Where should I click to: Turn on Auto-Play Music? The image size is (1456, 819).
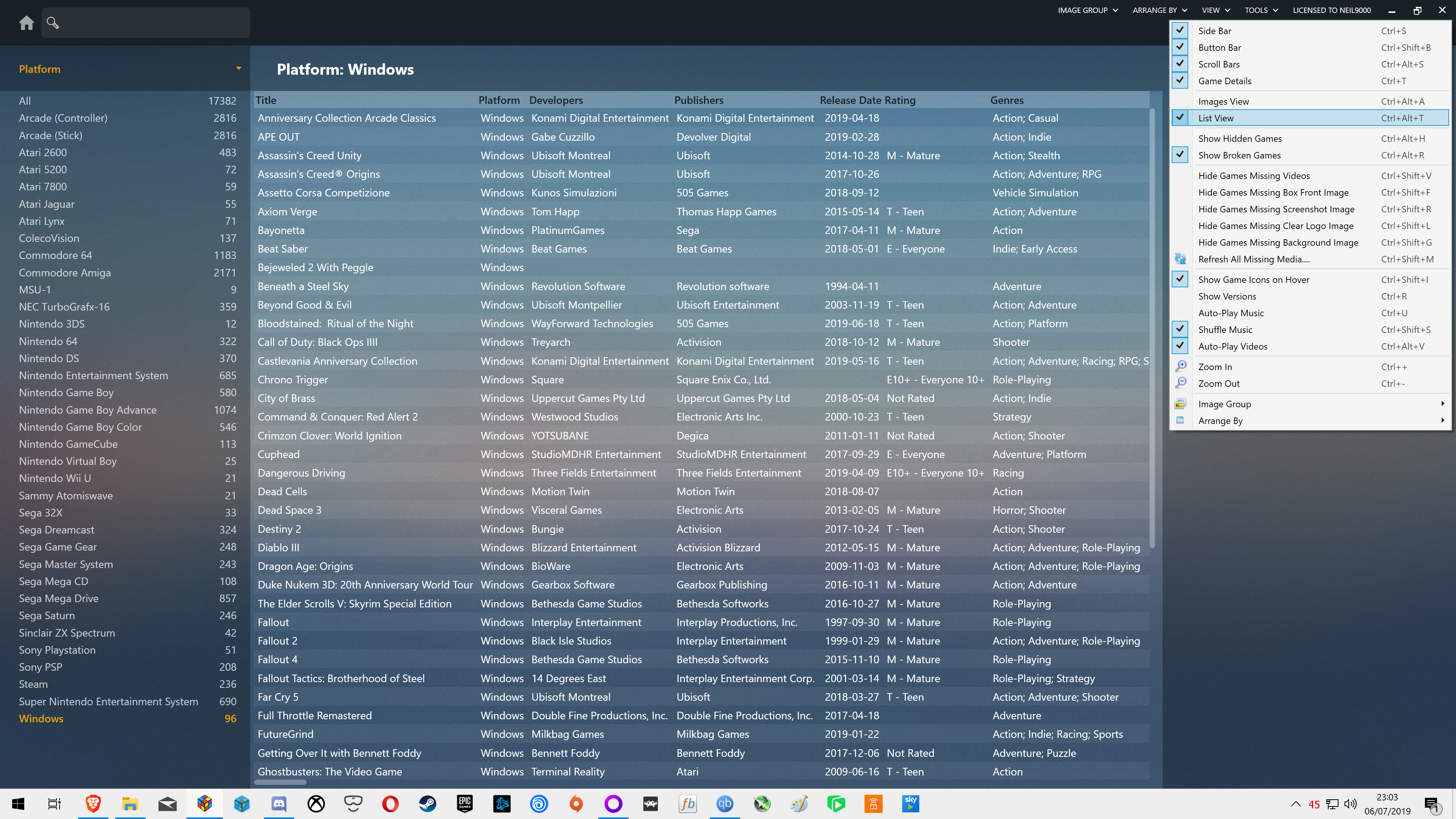point(1310,312)
